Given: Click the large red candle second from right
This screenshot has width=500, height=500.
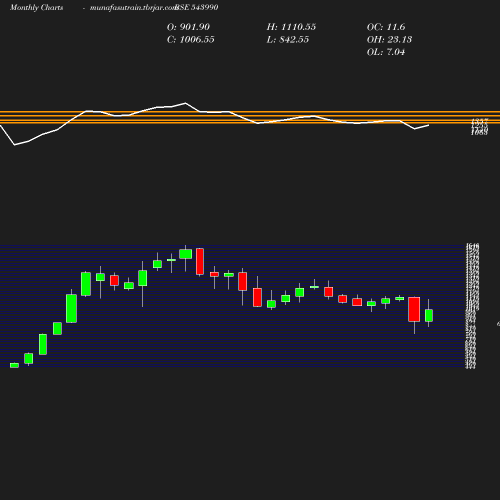Looking at the screenshot, I should [x=414, y=309].
